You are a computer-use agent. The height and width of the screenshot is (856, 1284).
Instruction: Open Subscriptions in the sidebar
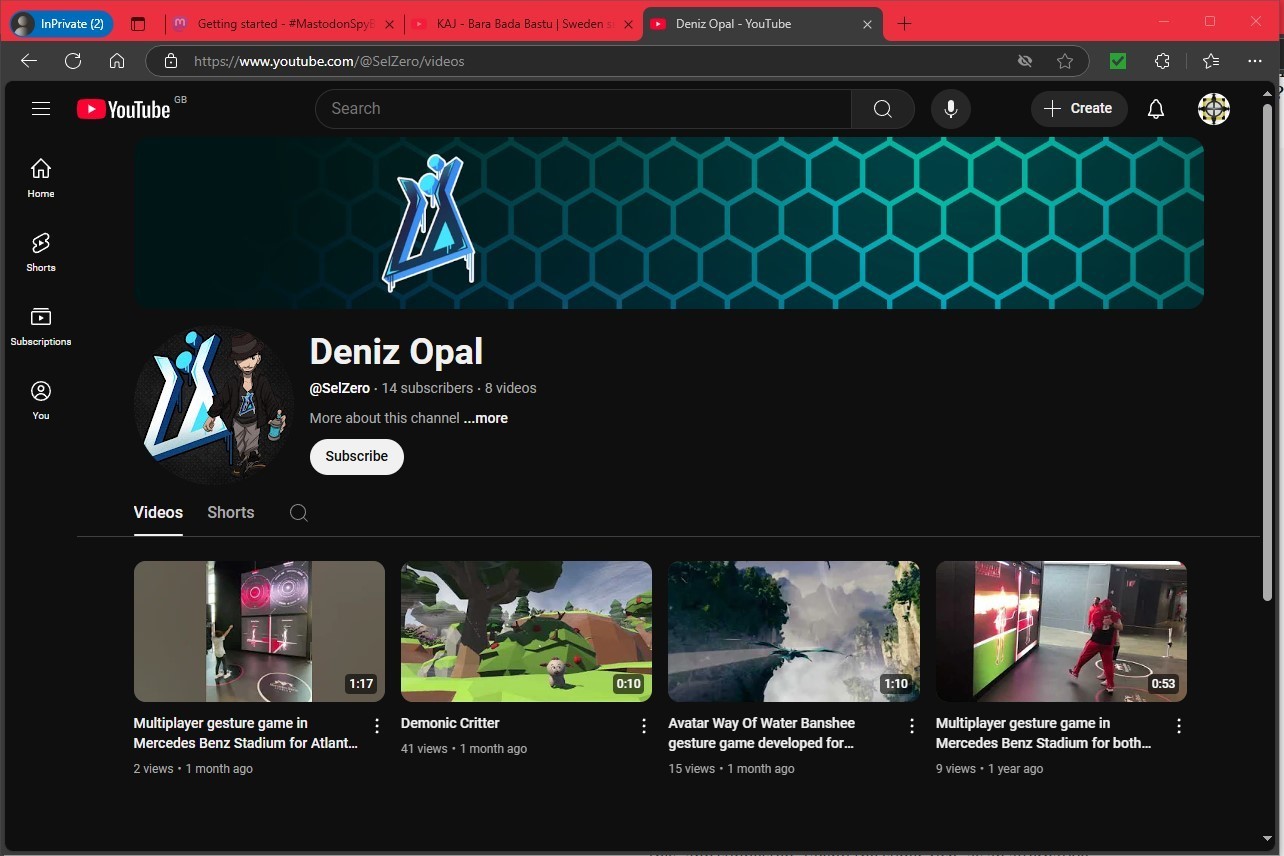(41, 326)
